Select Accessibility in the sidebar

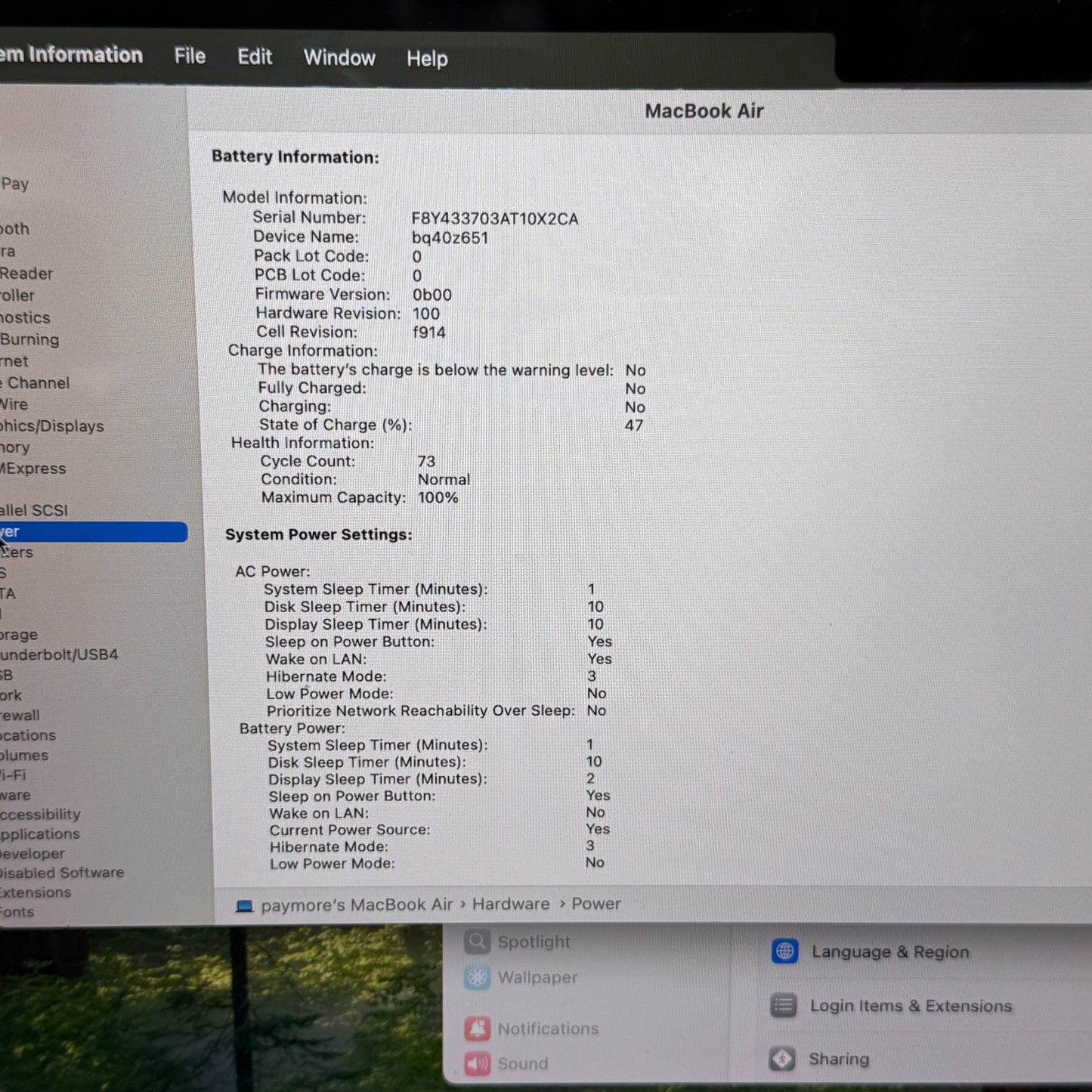coord(40,814)
